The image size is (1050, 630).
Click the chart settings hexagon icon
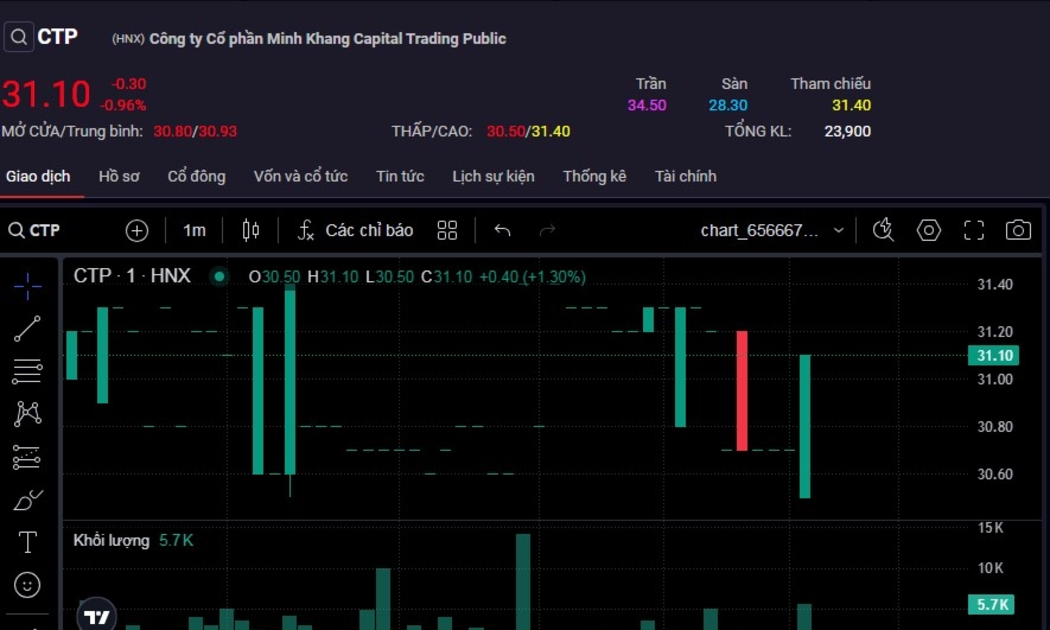point(929,231)
